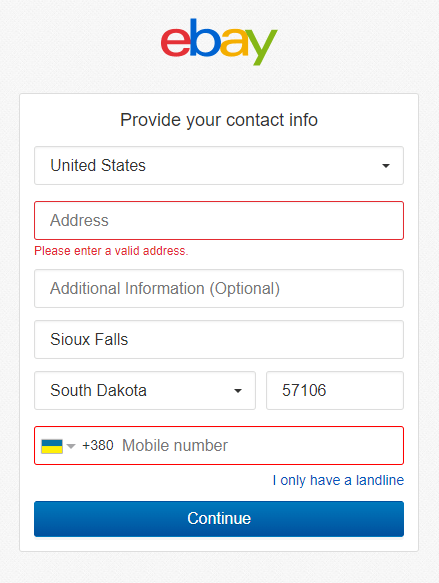
Task: Click the South Dakota selected value text
Action: pyautogui.click(x=99, y=390)
